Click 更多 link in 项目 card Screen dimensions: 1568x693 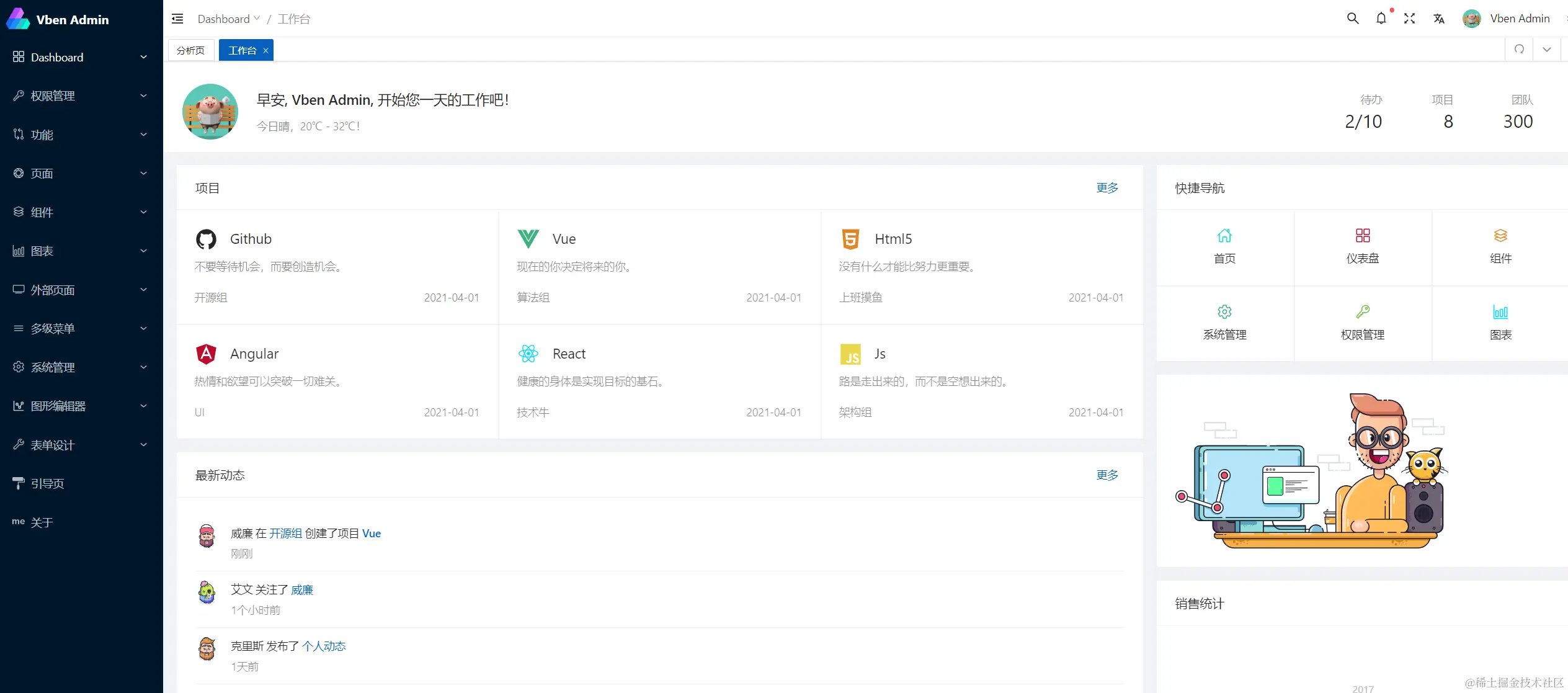pyautogui.click(x=1107, y=188)
